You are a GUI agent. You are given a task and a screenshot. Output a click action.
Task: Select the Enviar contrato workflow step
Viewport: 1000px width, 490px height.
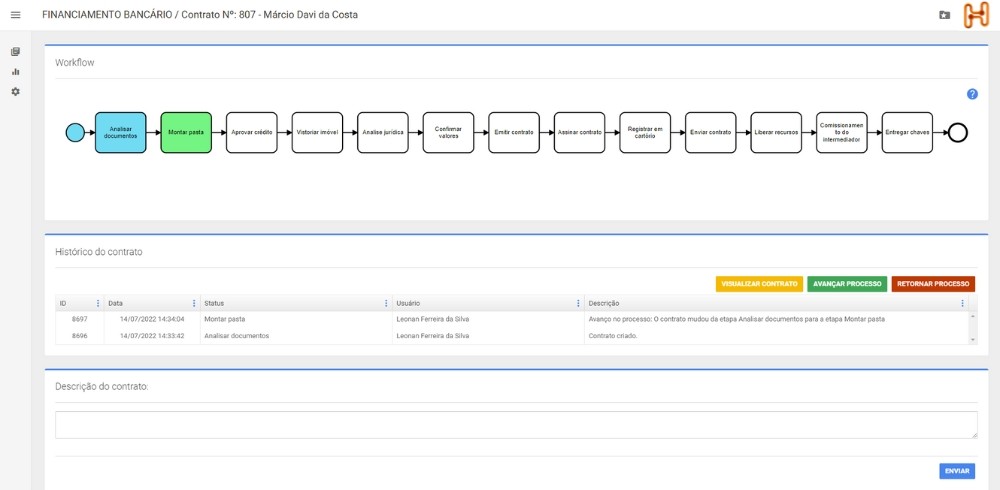pos(710,133)
